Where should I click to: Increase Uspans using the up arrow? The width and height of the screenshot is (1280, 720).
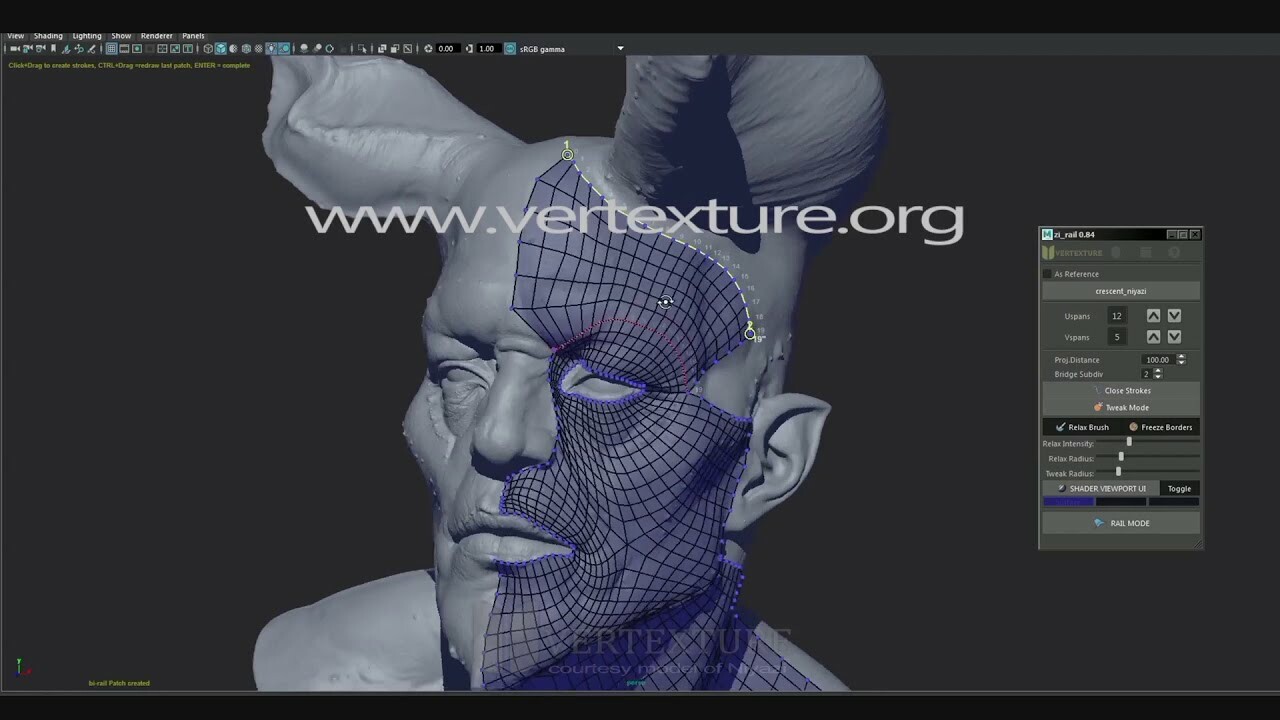[x=1156, y=315]
